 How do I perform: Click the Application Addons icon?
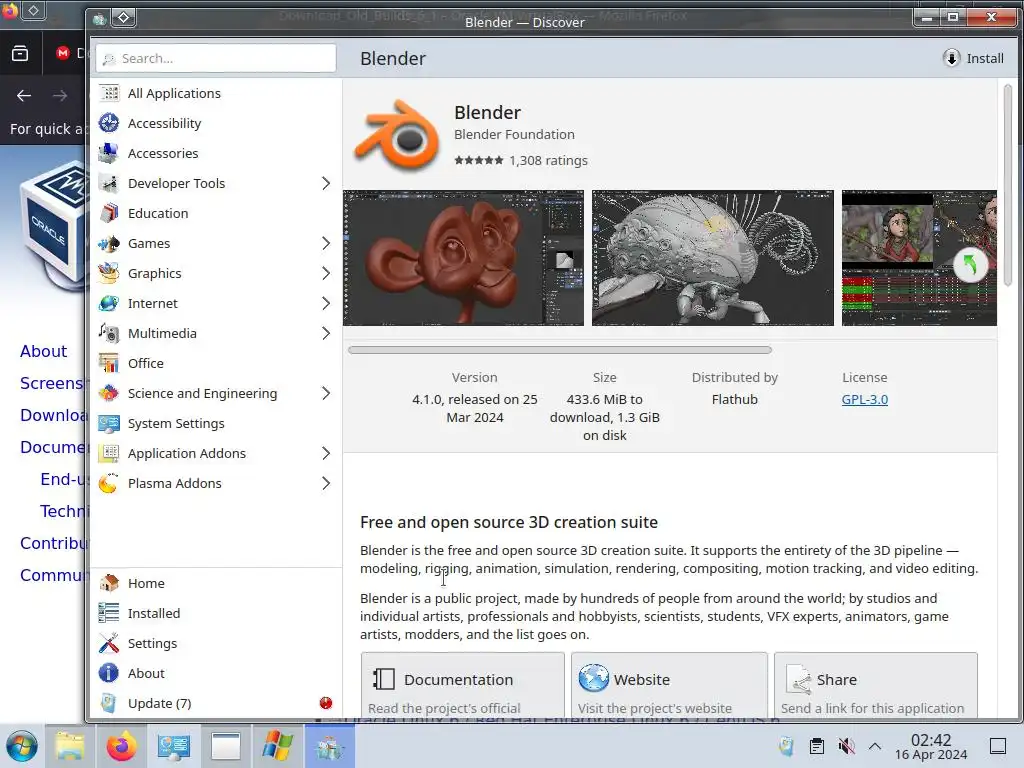point(109,454)
